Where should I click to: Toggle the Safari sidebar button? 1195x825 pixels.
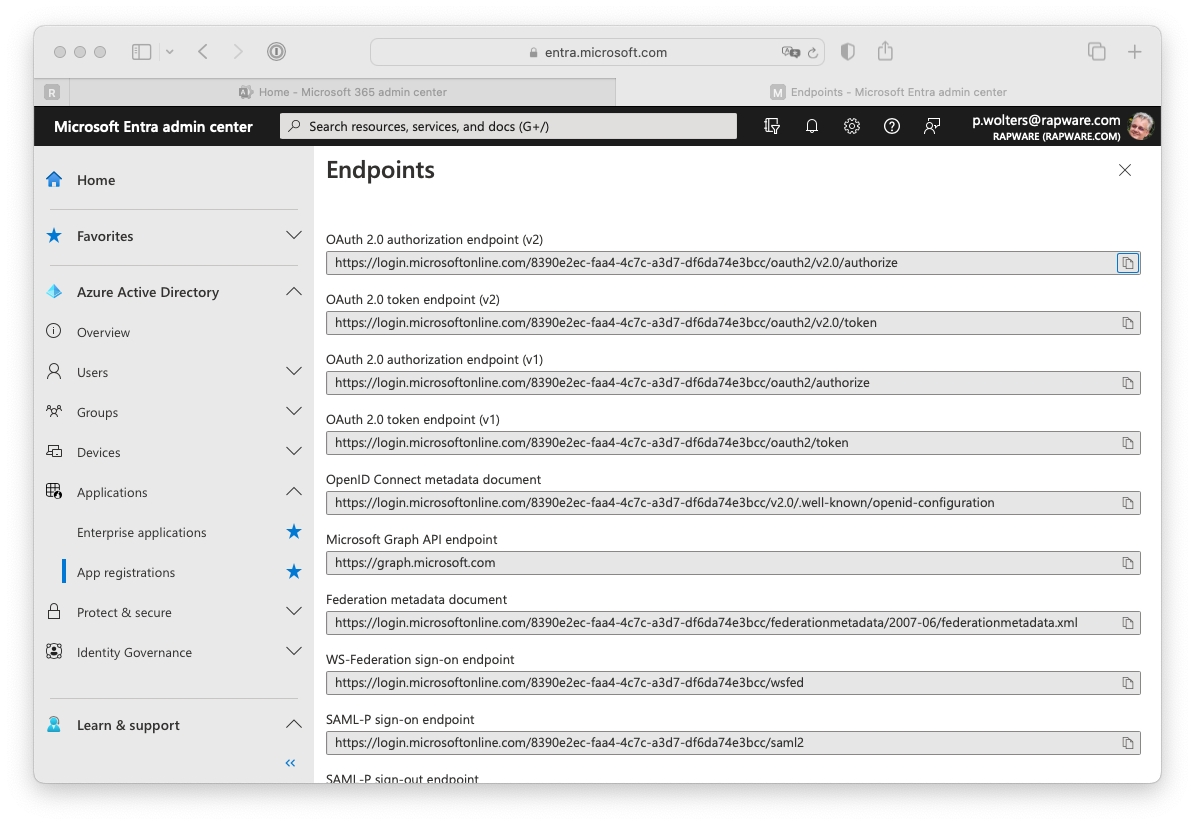[x=142, y=52]
